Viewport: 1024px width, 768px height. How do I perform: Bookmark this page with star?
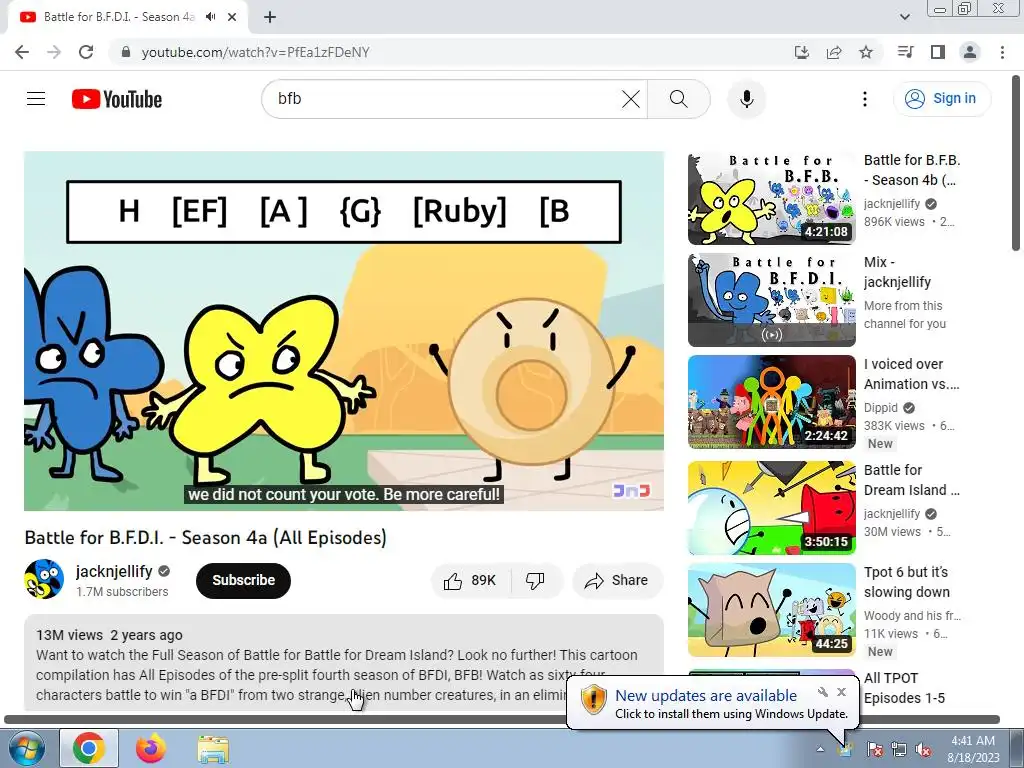[866, 52]
